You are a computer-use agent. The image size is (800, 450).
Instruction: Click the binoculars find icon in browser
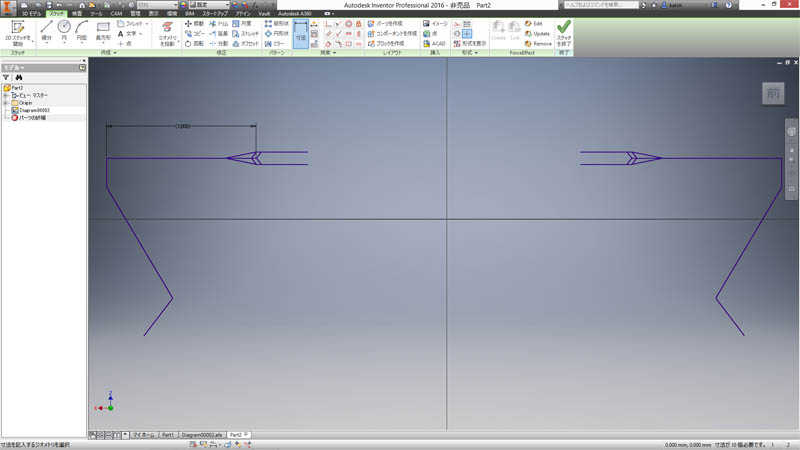(18, 77)
